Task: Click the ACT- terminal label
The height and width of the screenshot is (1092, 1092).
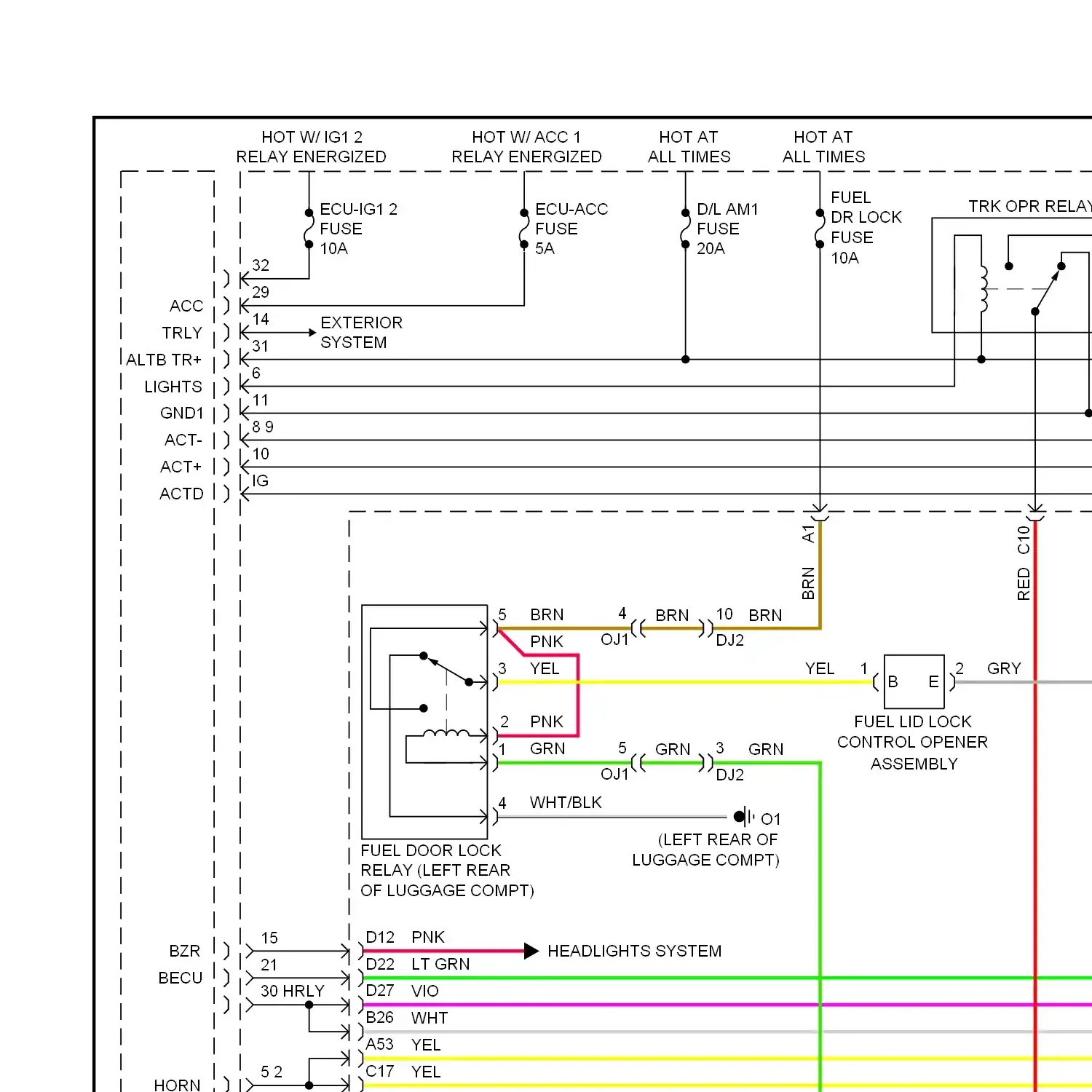Action: tap(183, 440)
